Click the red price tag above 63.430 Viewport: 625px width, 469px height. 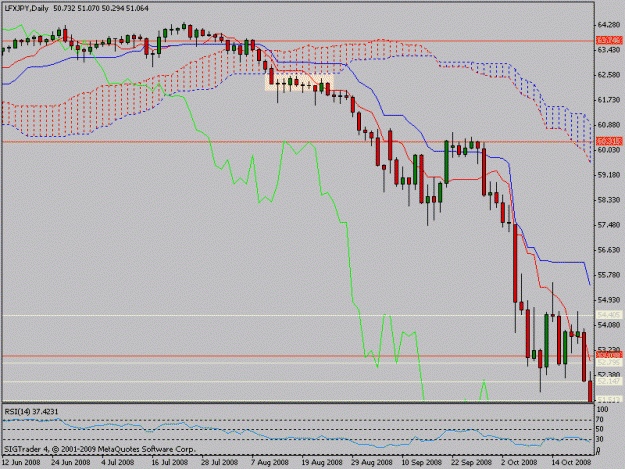coord(609,40)
